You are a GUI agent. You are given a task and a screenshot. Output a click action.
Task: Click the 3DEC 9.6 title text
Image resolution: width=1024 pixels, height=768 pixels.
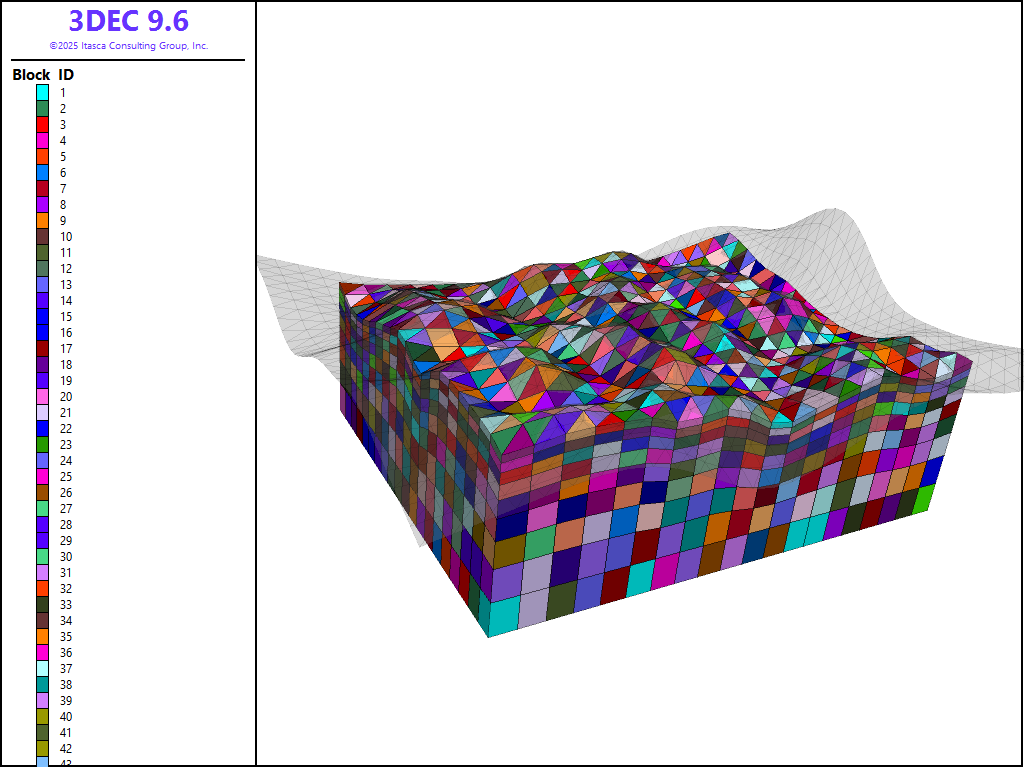pyautogui.click(x=128, y=21)
